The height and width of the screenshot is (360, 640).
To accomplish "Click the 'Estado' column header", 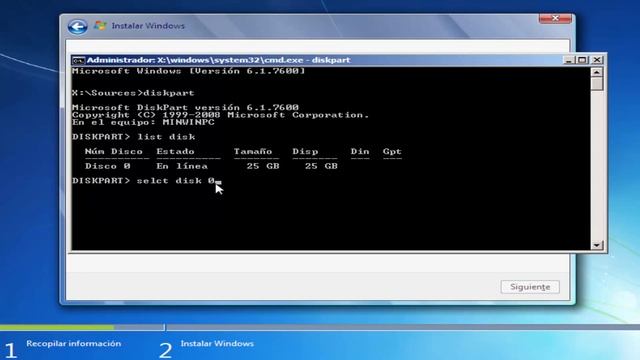I will [x=176, y=151].
